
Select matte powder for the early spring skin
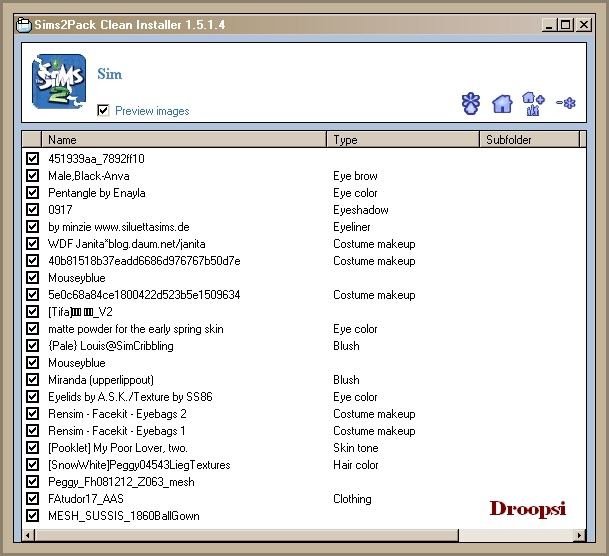point(136,329)
